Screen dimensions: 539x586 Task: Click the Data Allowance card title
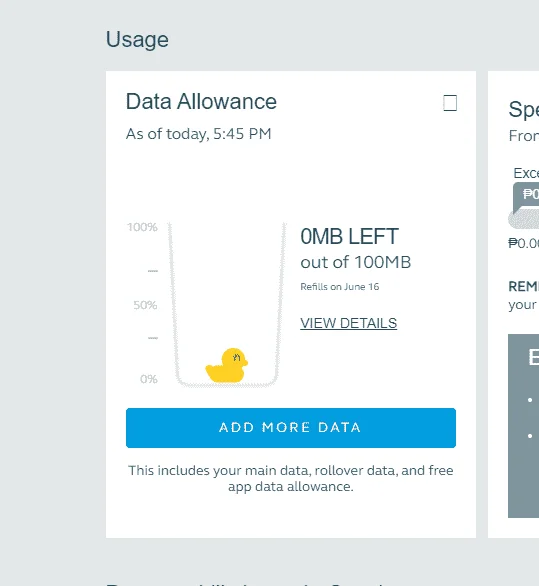(x=201, y=102)
